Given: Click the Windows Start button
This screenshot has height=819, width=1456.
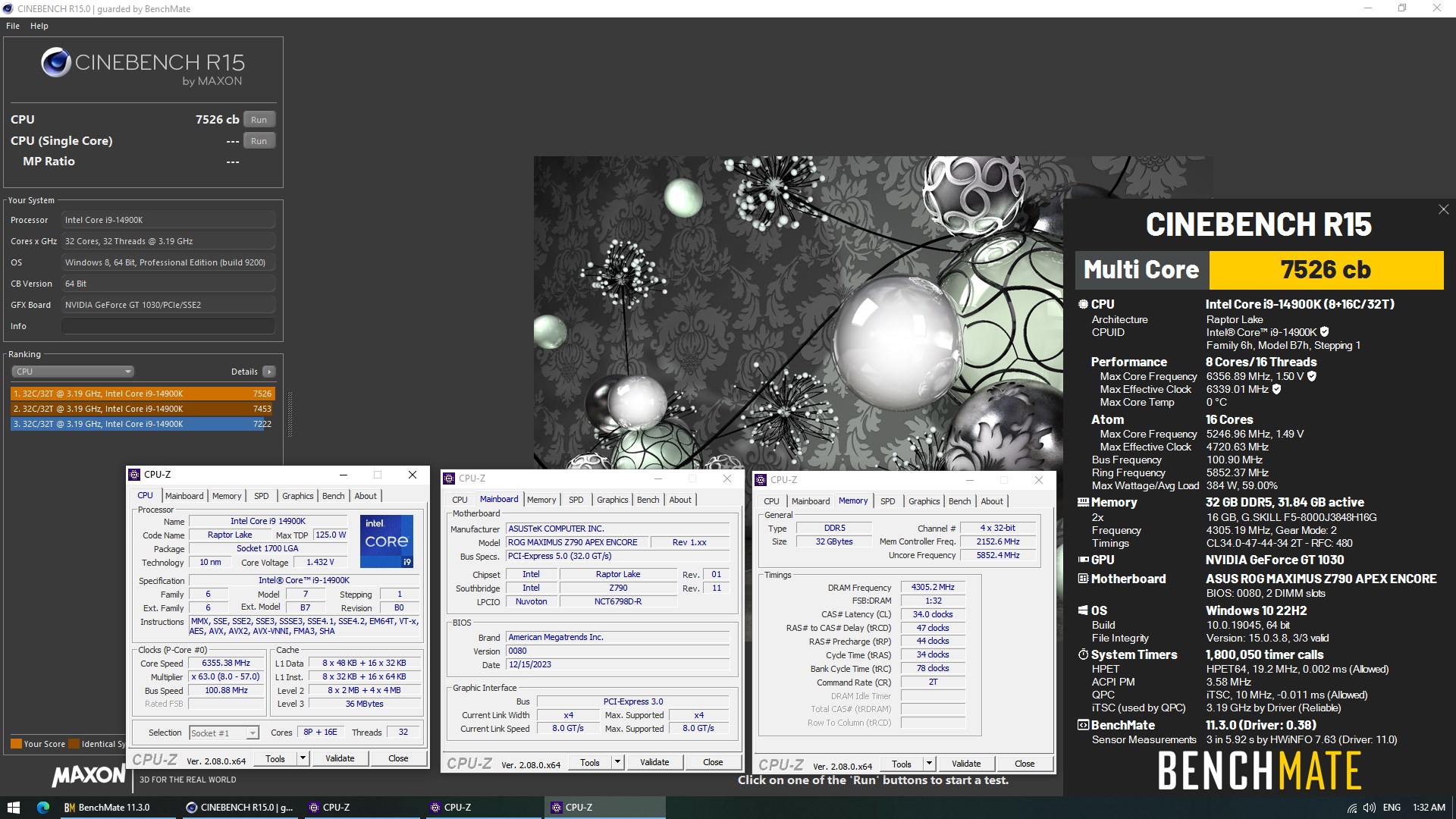Looking at the screenshot, I should pos(13,808).
